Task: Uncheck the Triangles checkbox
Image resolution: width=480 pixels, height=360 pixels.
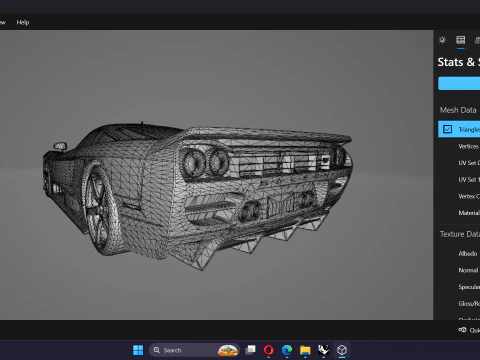Action: tap(447, 129)
